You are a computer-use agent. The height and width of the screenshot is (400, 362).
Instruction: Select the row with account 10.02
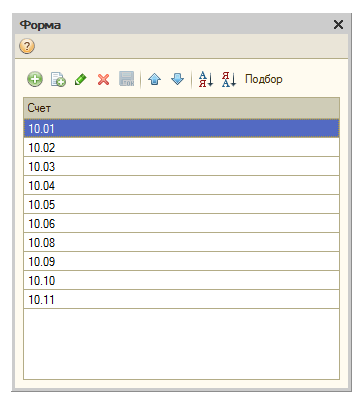[182, 147]
